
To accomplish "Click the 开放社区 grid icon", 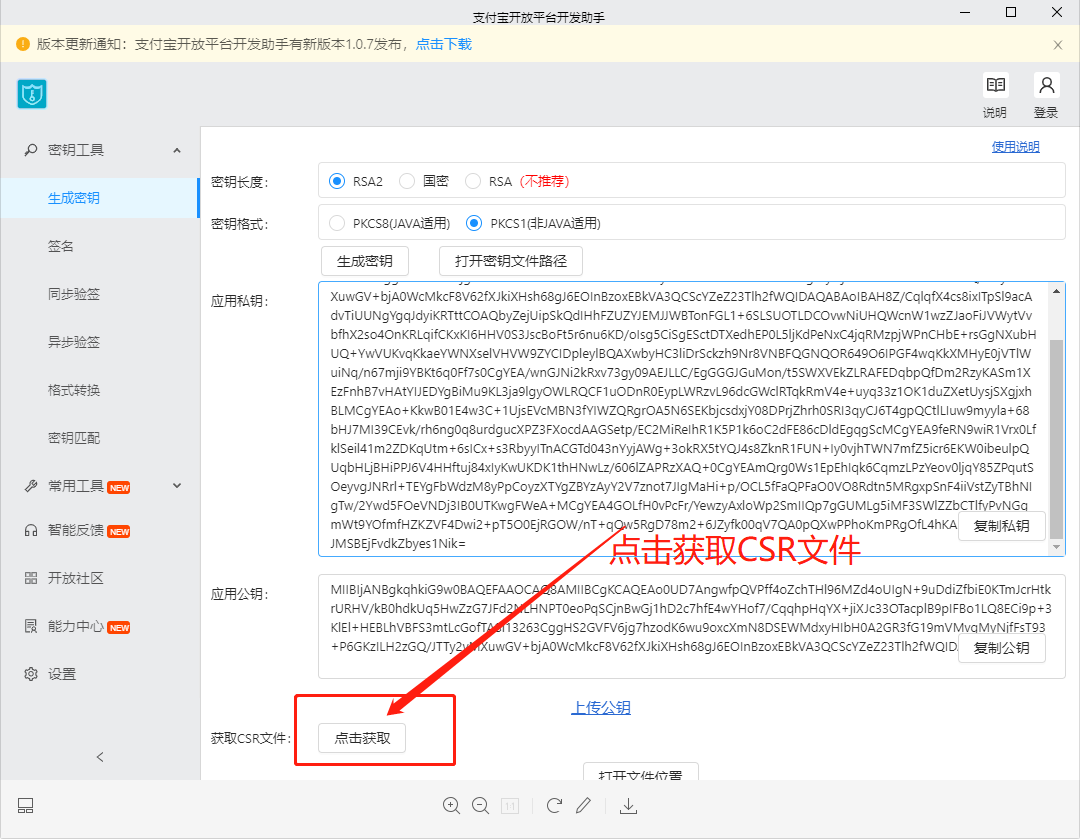I will coord(31,578).
